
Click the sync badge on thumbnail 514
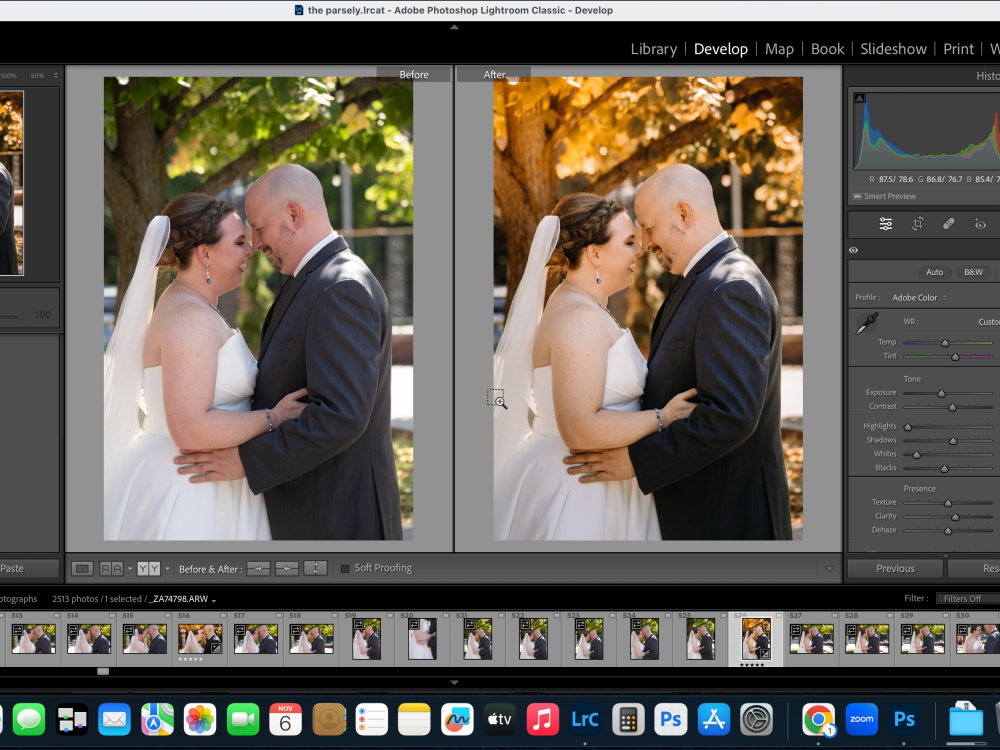click(73, 629)
